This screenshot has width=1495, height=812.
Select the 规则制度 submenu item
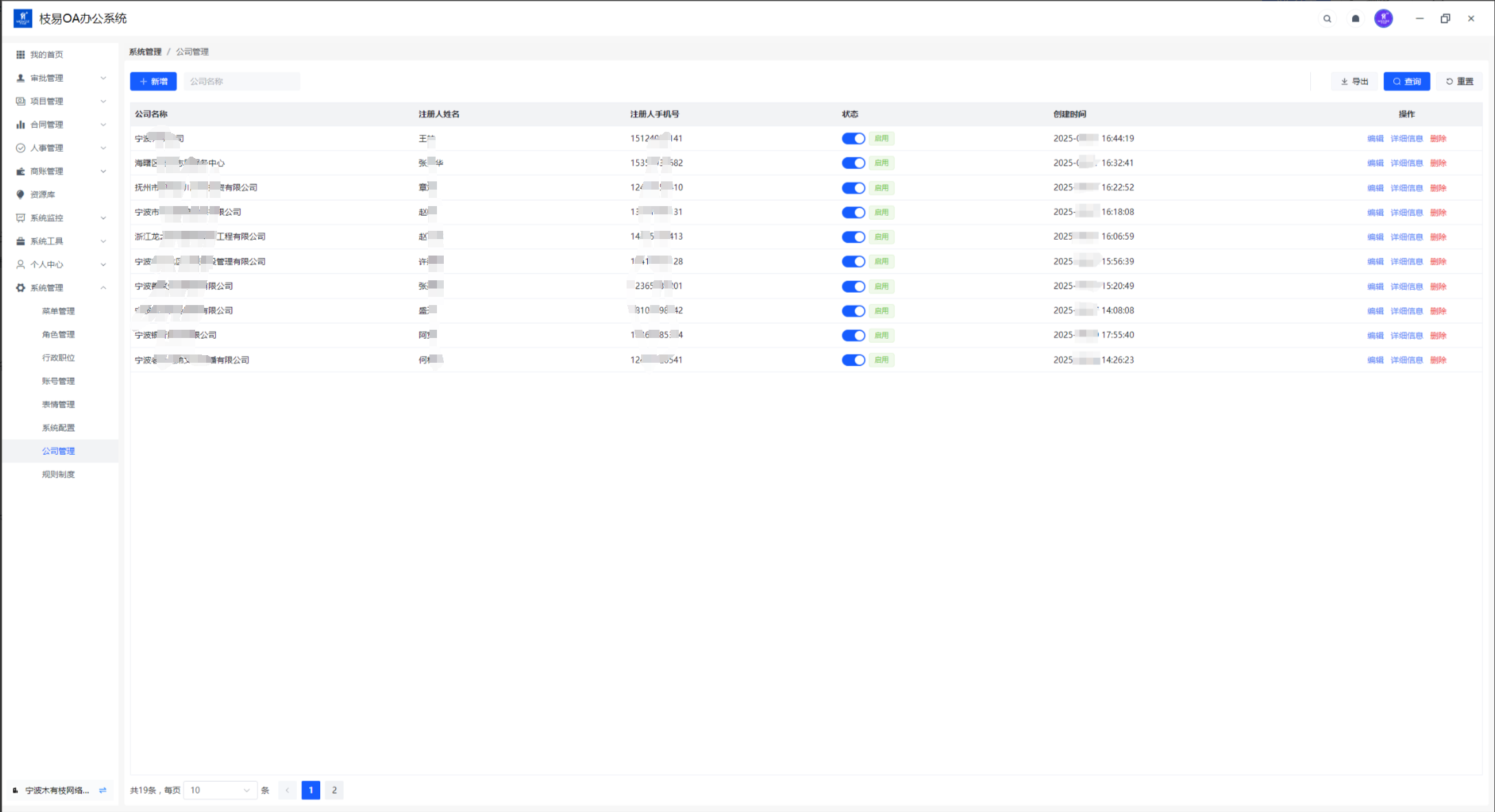(x=58, y=475)
